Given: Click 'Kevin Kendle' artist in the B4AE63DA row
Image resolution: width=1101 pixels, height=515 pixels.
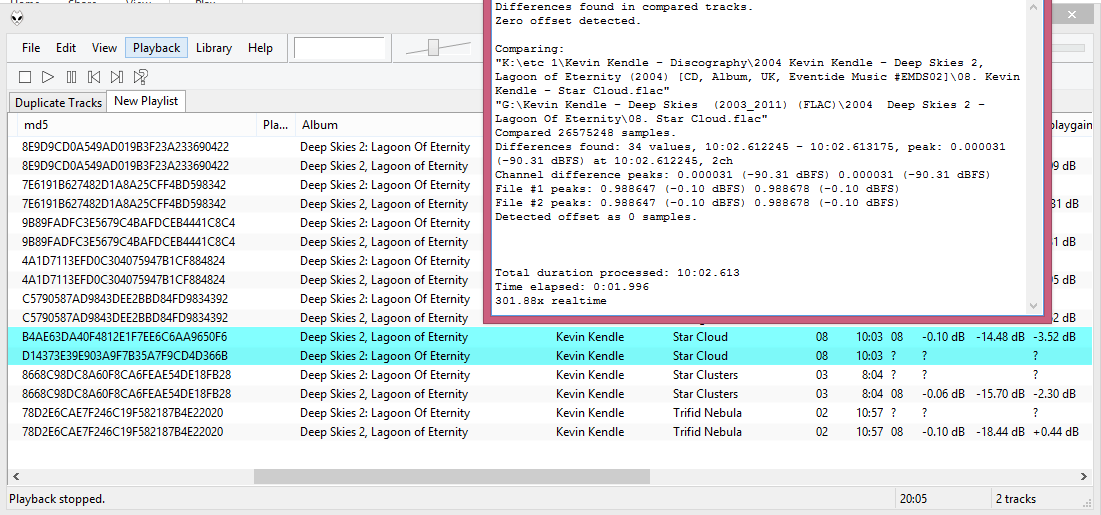Looking at the screenshot, I should coord(590,337).
